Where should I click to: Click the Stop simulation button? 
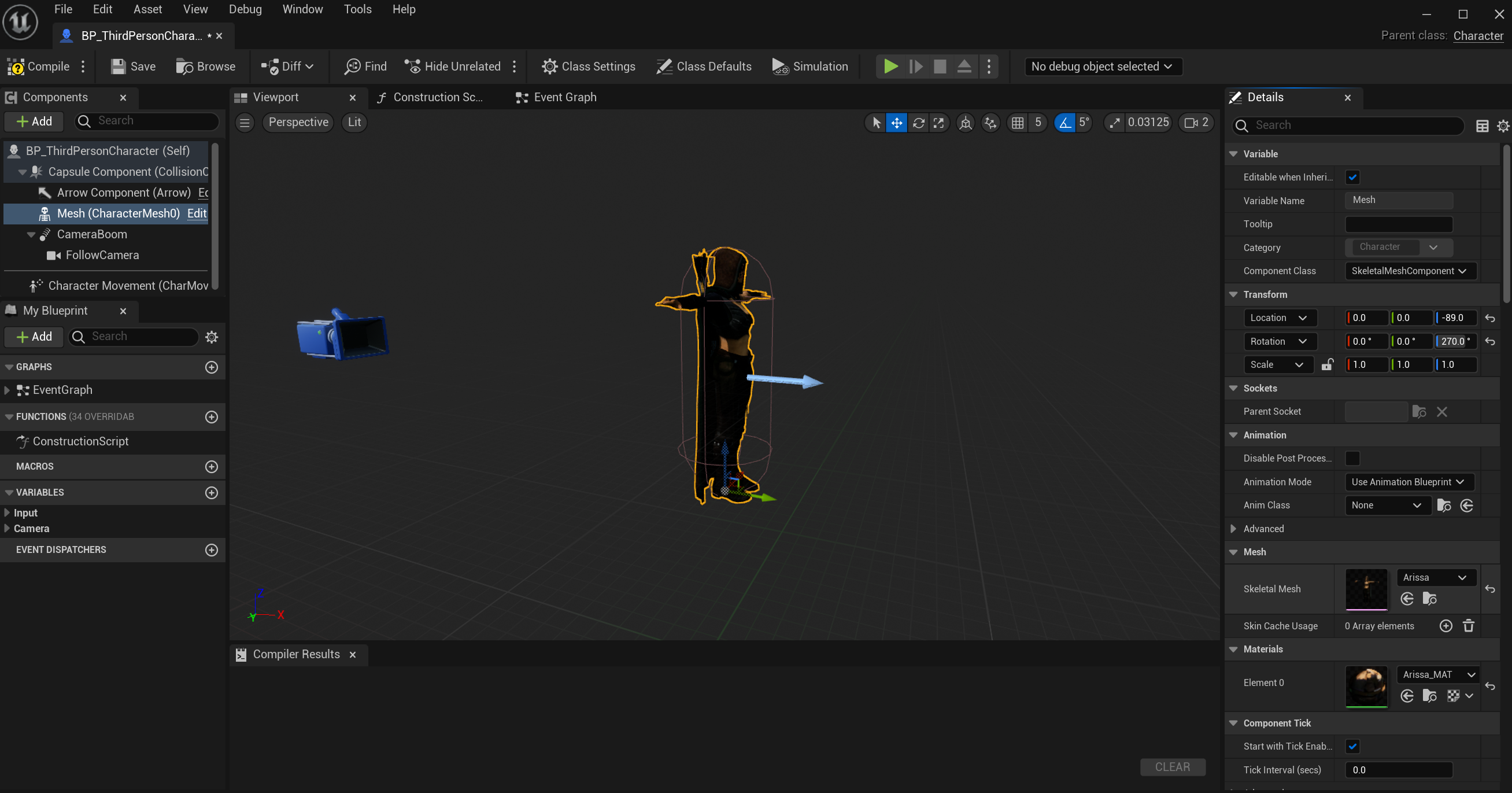click(939, 67)
